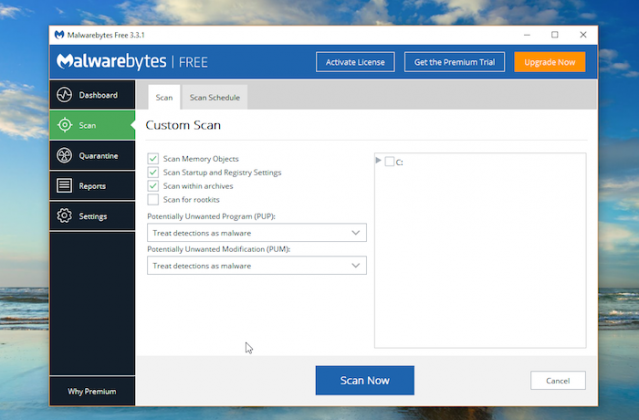Image resolution: width=639 pixels, height=420 pixels.
Task: Open Dashboard from the sidebar
Action: pyautogui.click(x=98, y=95)
